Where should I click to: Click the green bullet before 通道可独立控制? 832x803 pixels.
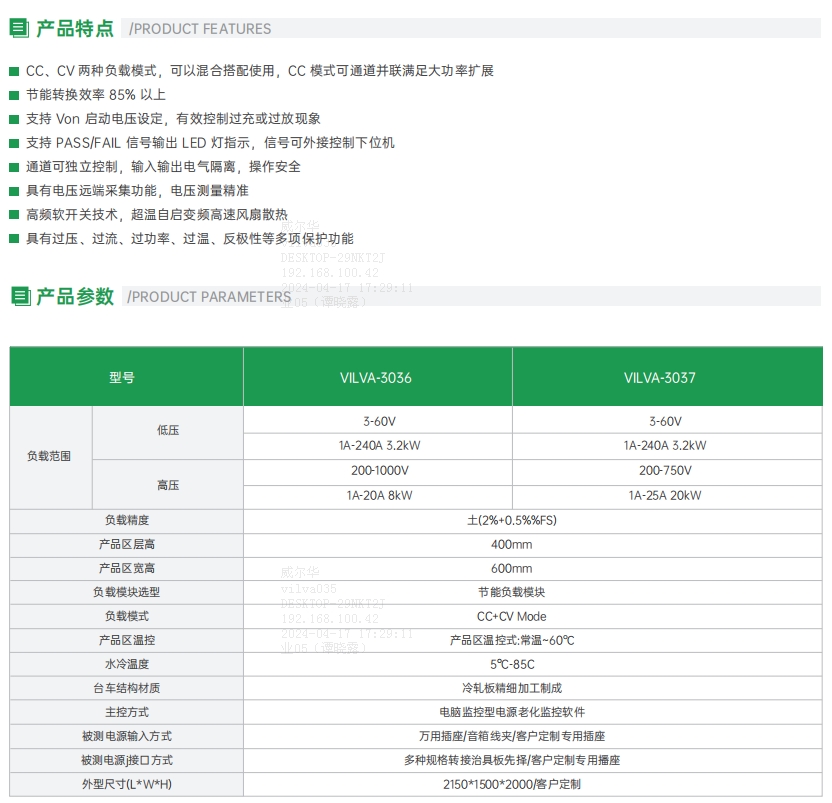click(13, 167)
